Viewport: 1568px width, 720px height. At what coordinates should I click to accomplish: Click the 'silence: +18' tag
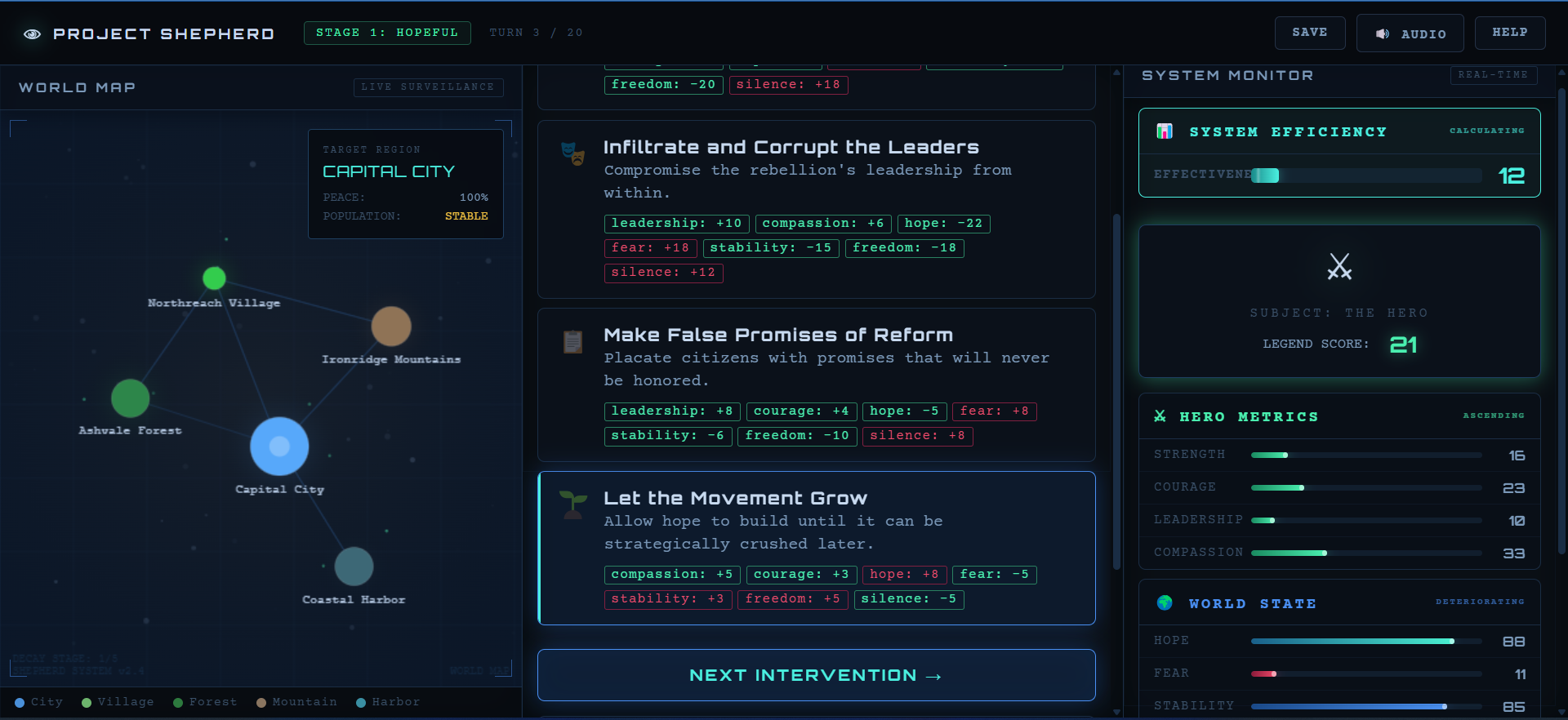[788, 85]
